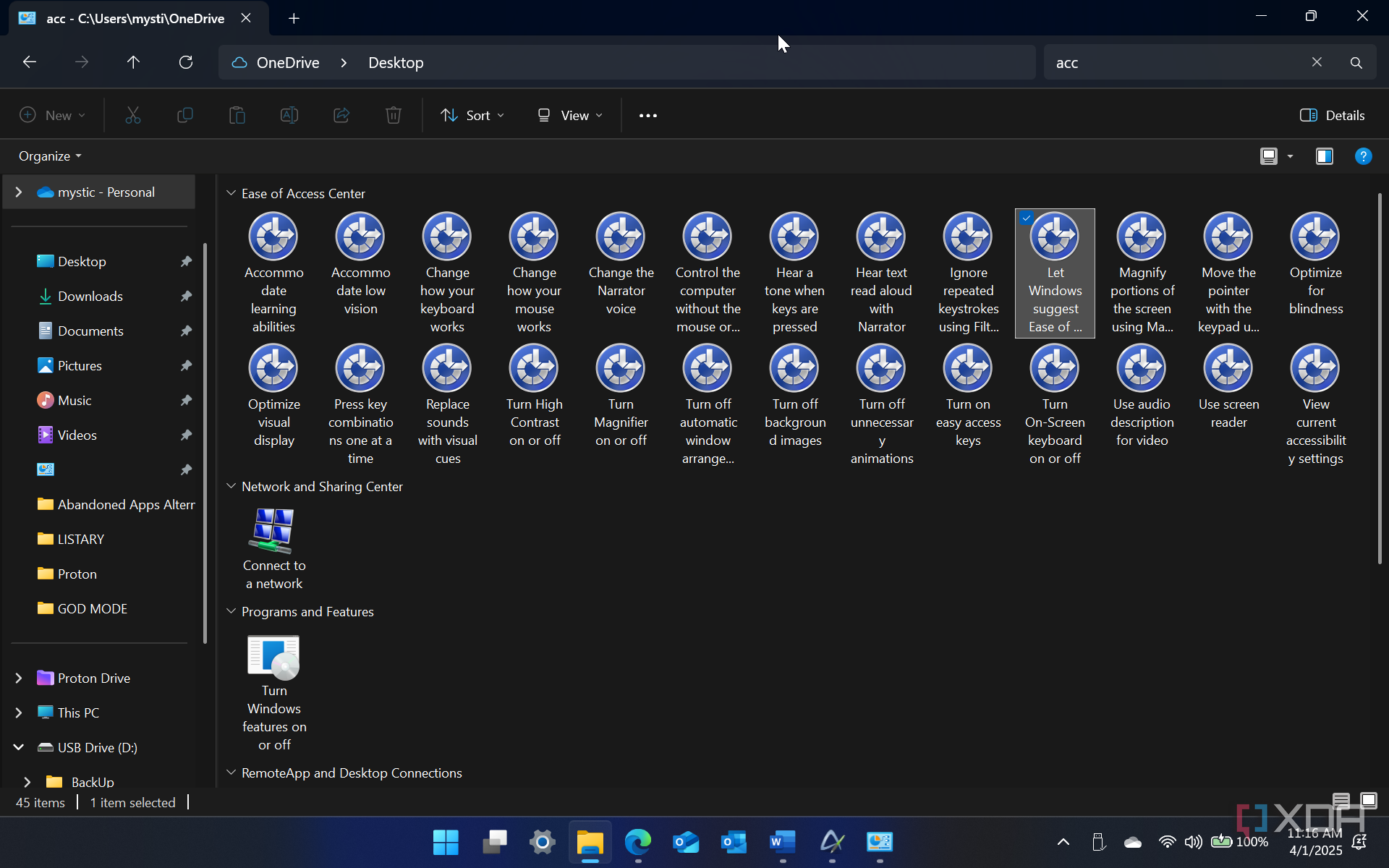Open 'Optimize for blindness' item
This screenshot has width=1389, height=868.
pos(1315,264)
